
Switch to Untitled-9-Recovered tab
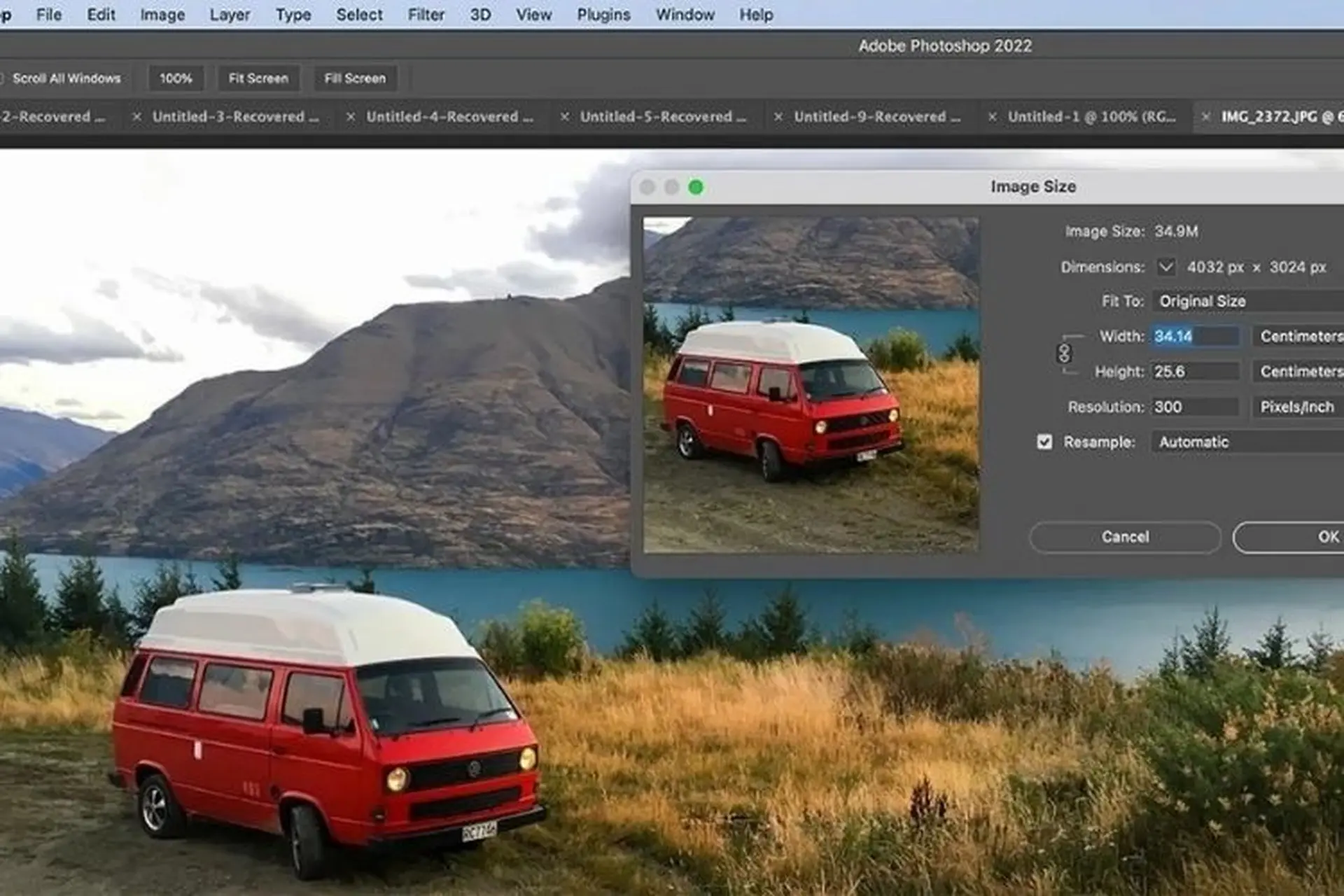tap(876, 117)
